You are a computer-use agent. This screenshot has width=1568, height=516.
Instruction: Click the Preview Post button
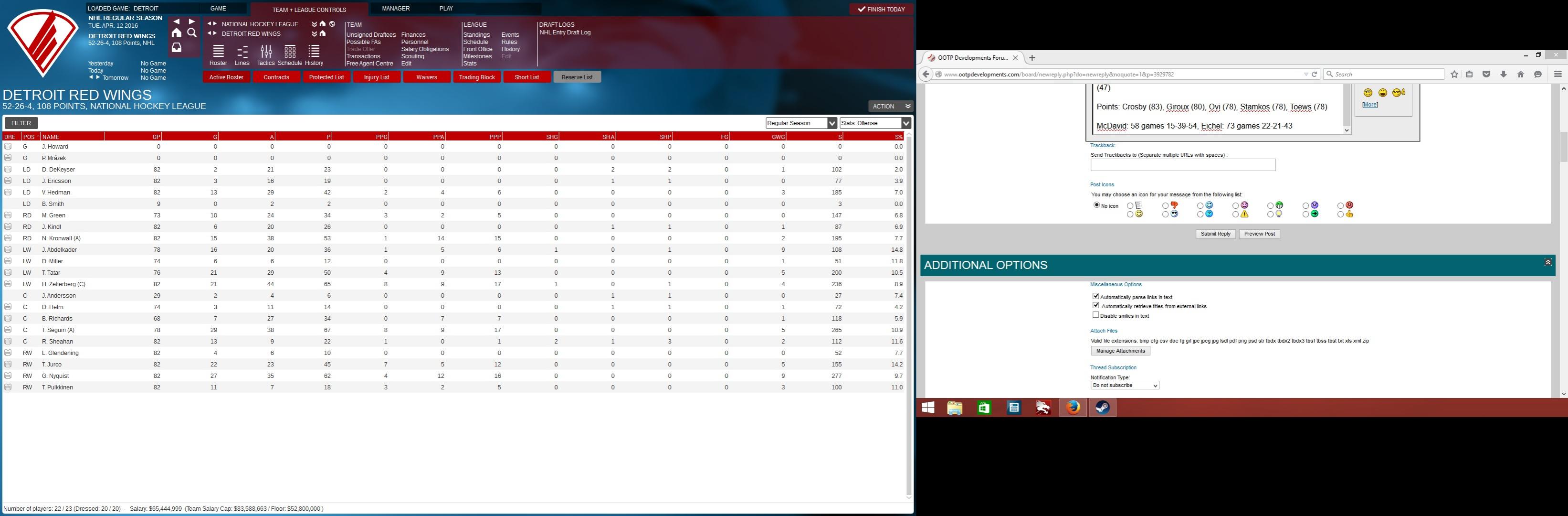pyautogui.click(x=1259, y=234)
